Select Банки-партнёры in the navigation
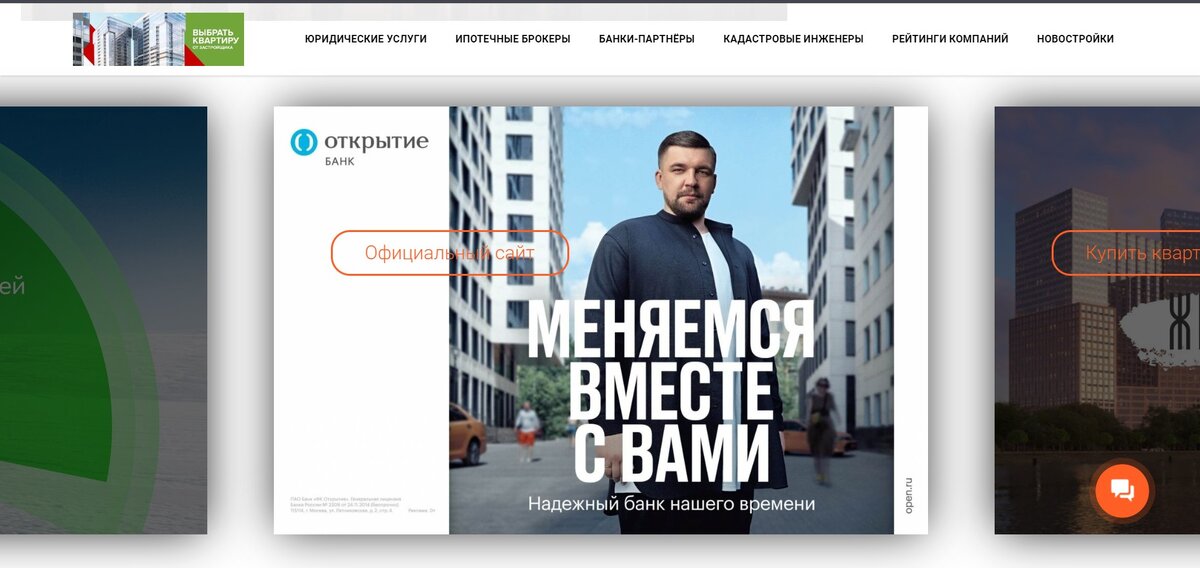 [x=647, y=39]
